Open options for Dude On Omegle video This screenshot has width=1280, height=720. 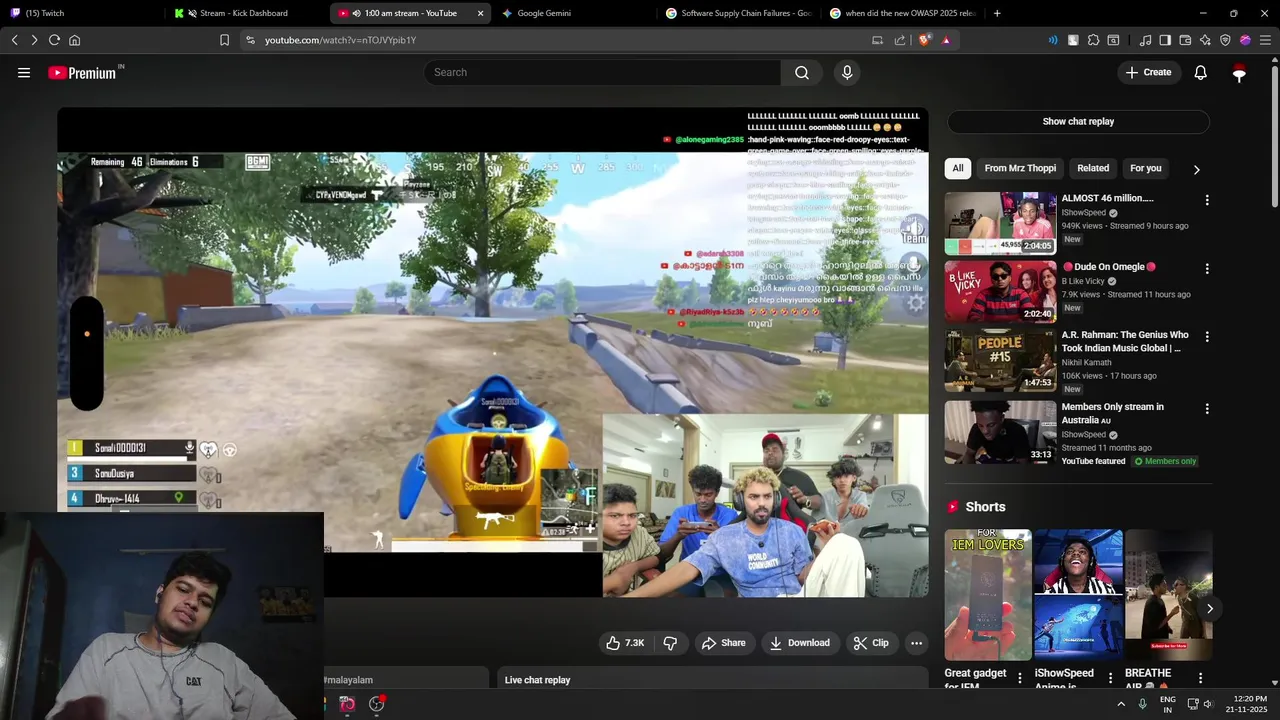click(1207, 269)
